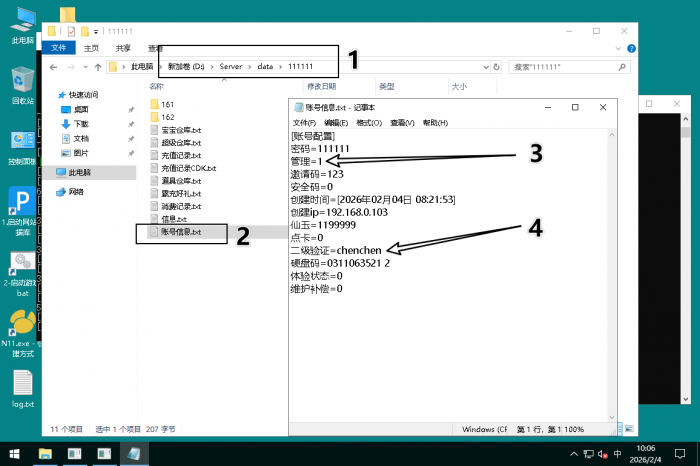
Task: Open 文件 tab in Explorer ribbon
Action: (x=58, y=48)
